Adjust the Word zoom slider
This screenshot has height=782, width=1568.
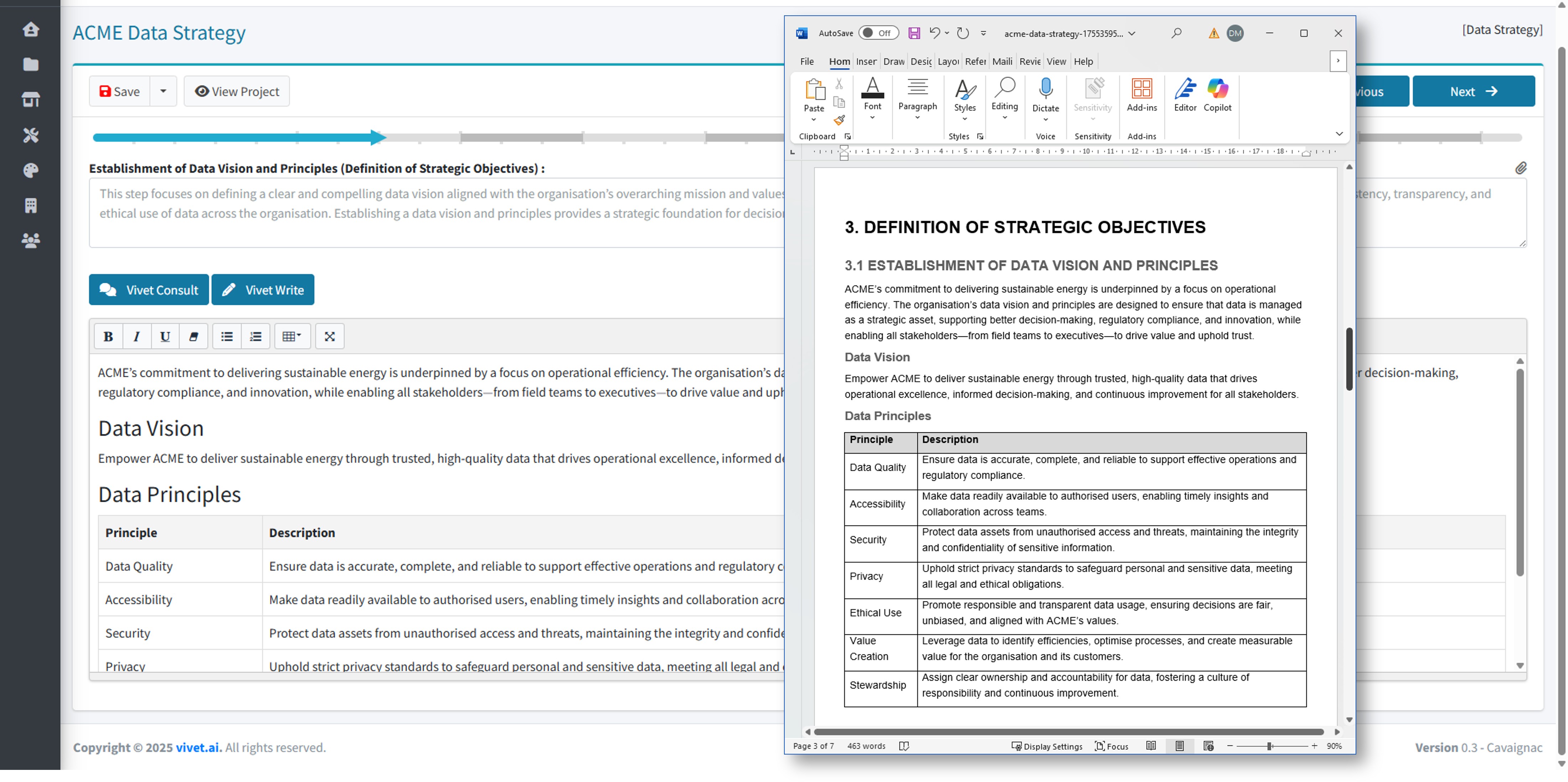1269,746
